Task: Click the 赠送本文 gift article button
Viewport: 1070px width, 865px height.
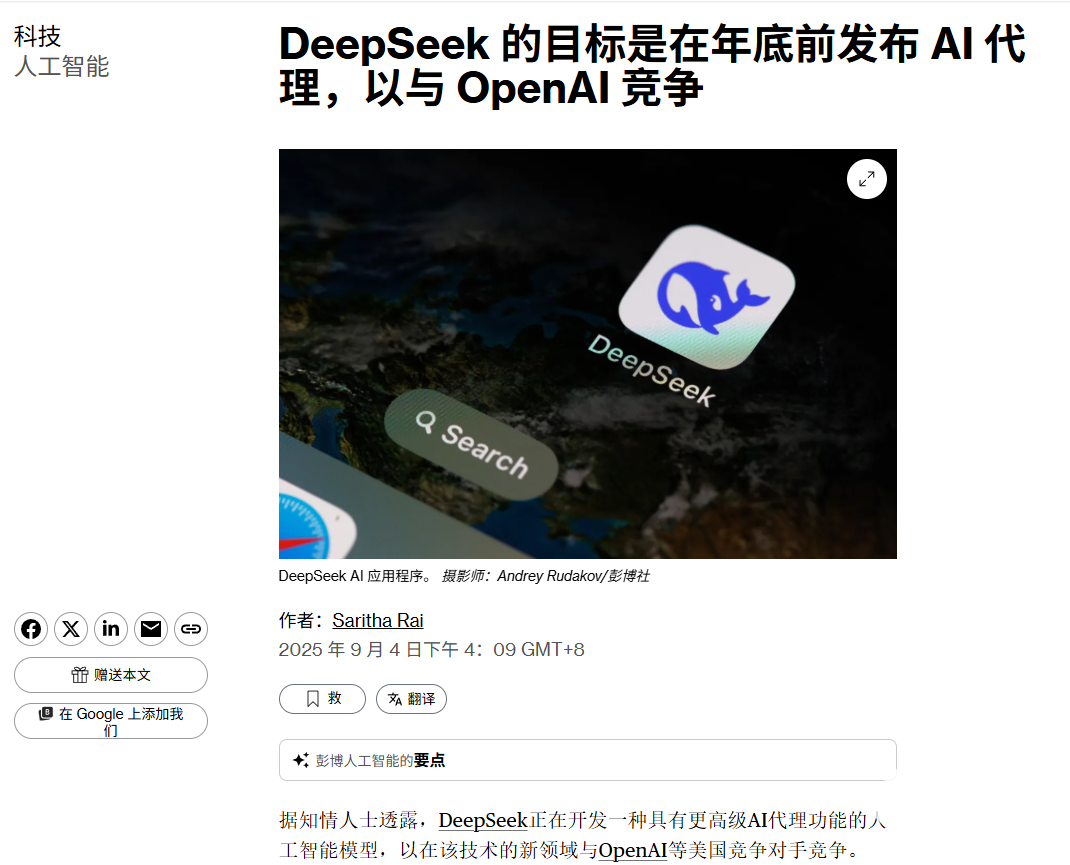Action: pos(111,675)
